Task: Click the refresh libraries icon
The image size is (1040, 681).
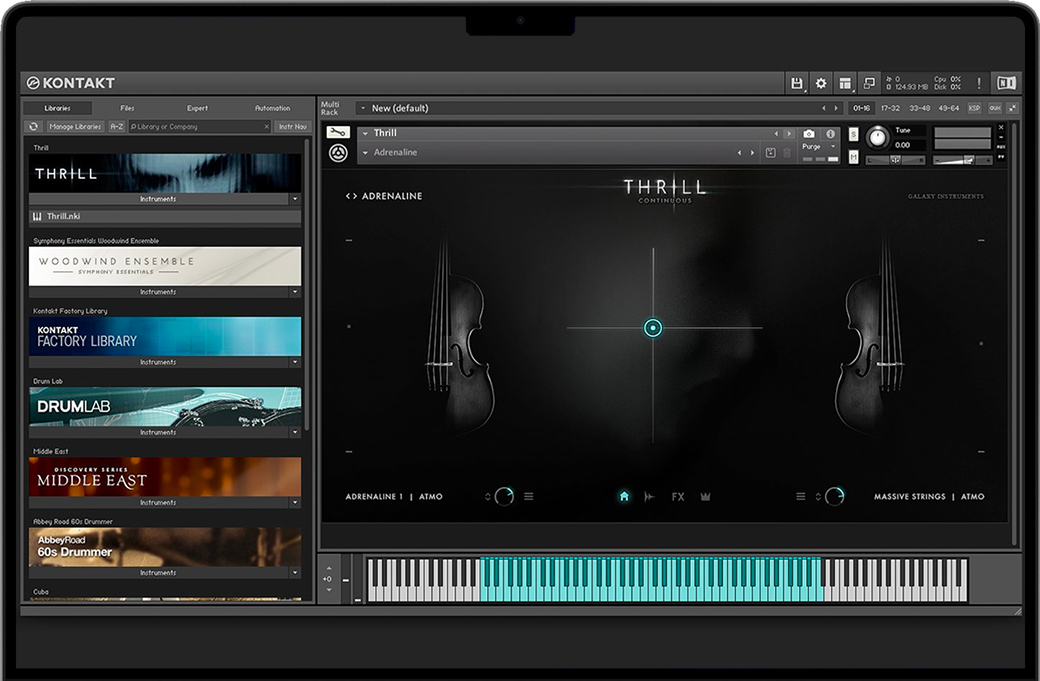Action: point(33,127)
